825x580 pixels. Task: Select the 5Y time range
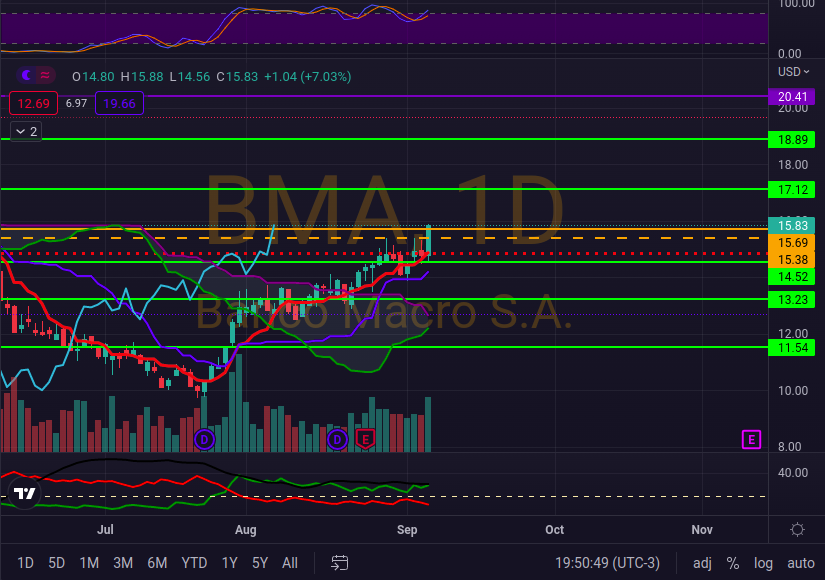coord(260,563)
